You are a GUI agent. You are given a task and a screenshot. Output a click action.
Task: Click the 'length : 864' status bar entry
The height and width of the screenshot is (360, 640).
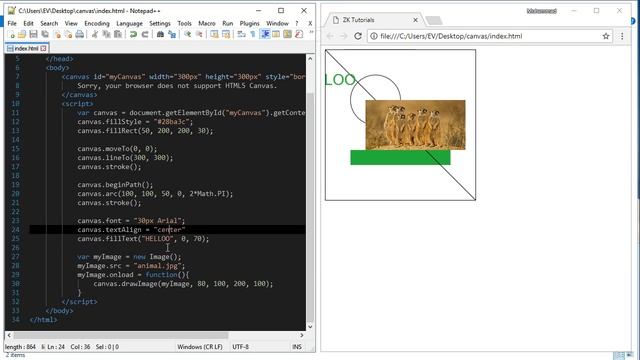click(20, 347)
